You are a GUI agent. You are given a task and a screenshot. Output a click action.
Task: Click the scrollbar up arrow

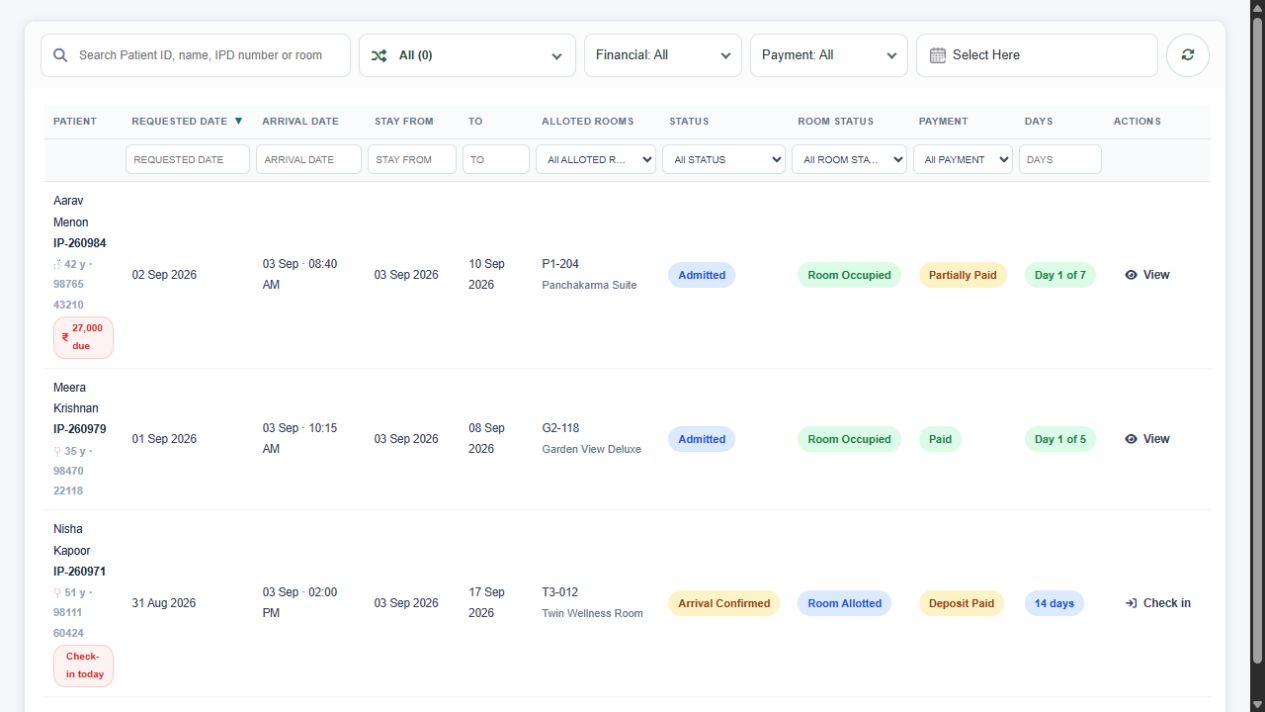[x=1257, y=7]
